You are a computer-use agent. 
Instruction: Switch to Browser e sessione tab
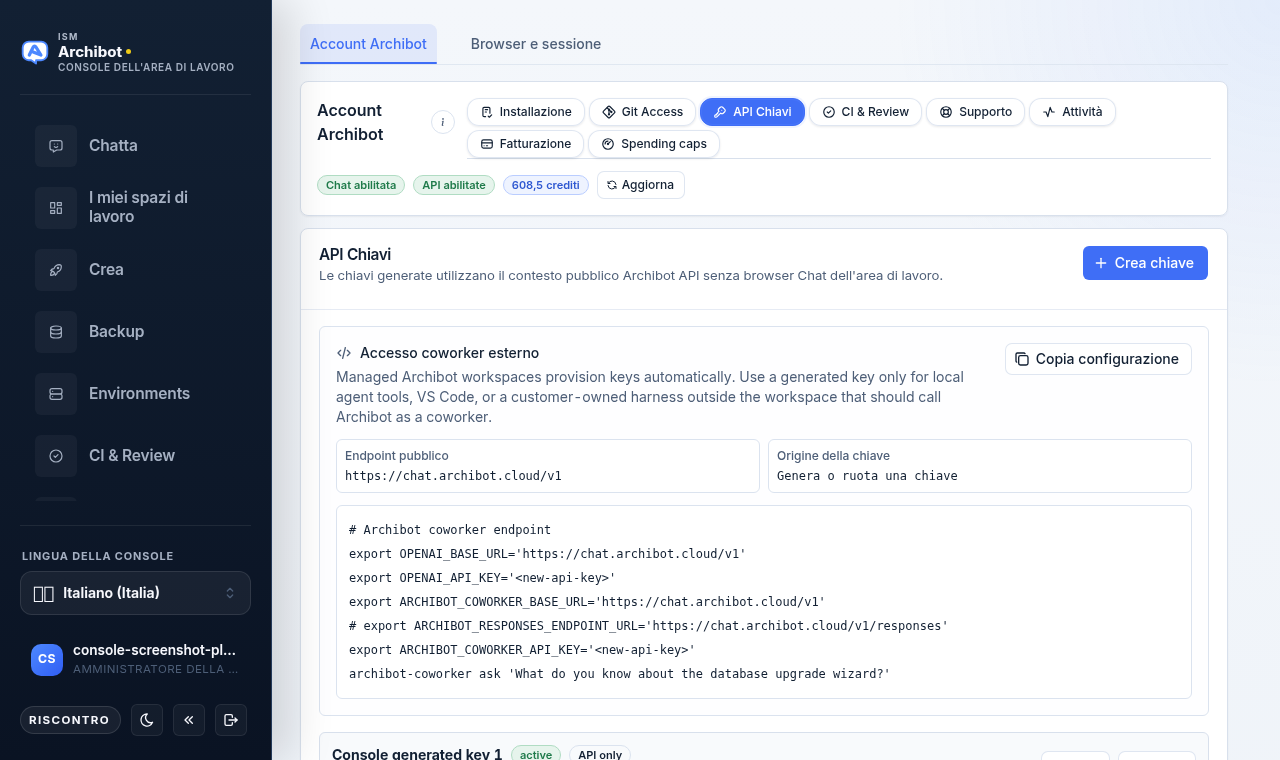536,44
